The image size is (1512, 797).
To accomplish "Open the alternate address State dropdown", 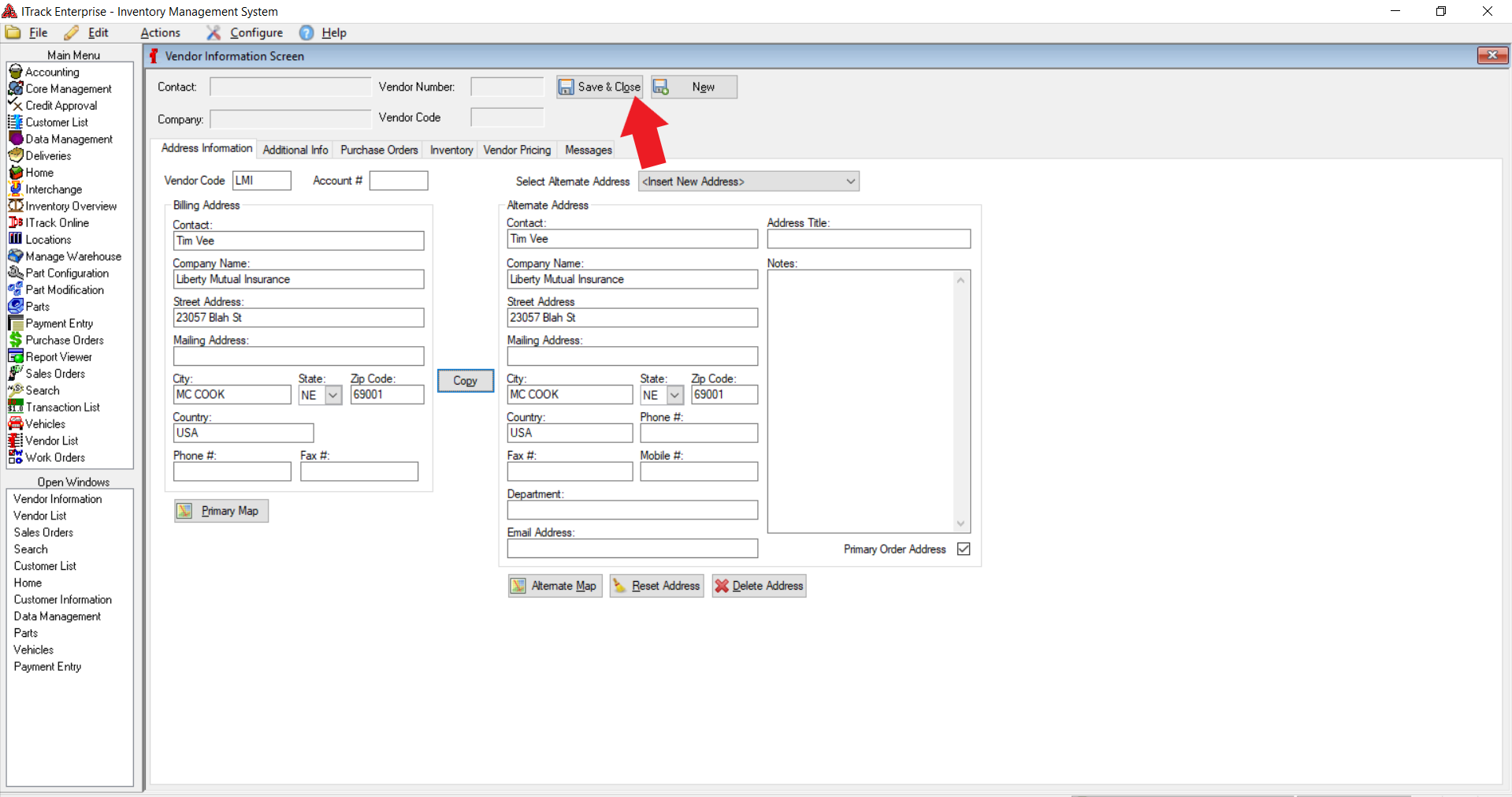I will point(674,396).
